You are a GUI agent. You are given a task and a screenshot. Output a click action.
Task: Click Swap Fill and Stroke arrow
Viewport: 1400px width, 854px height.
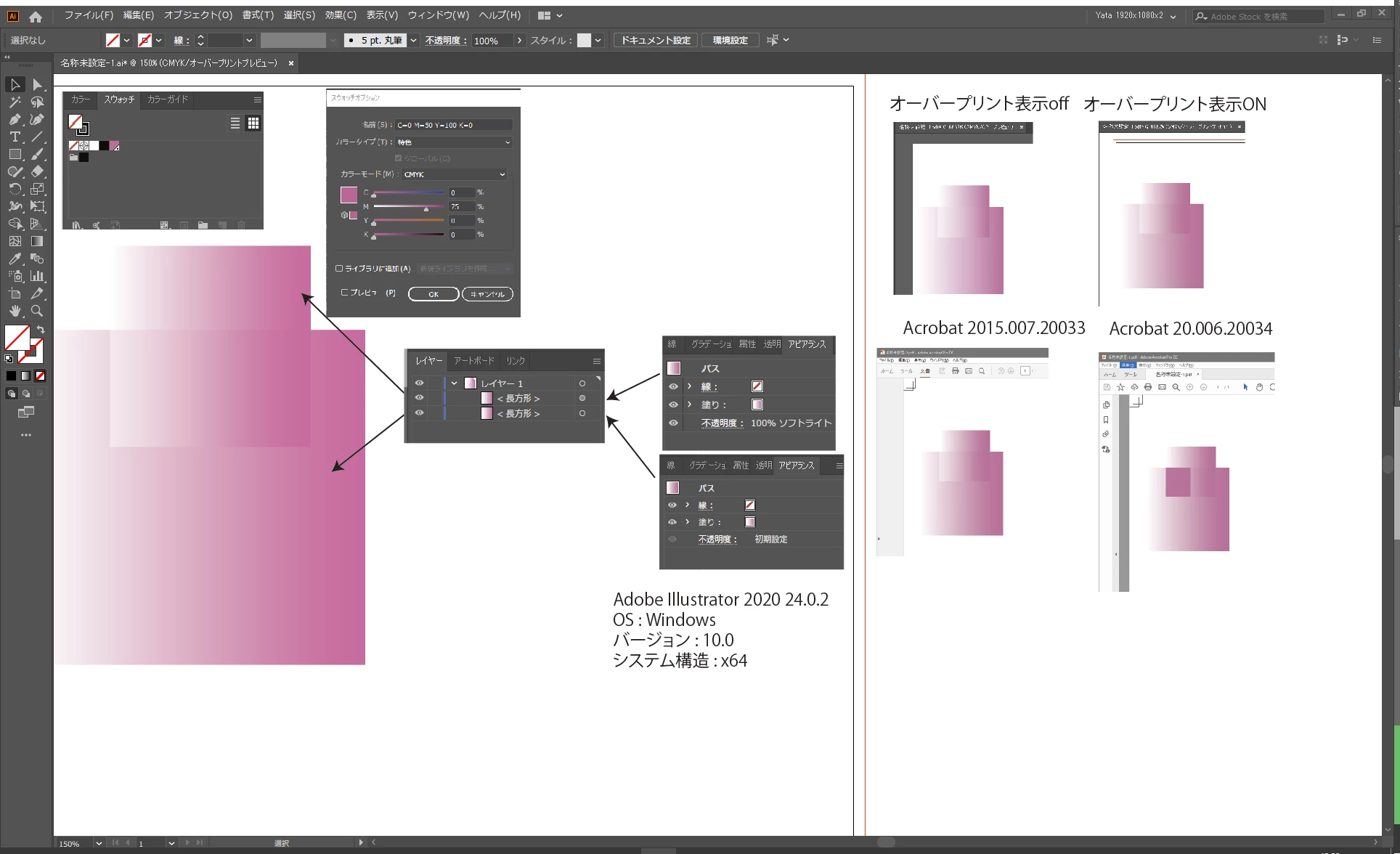click(41, 330)
